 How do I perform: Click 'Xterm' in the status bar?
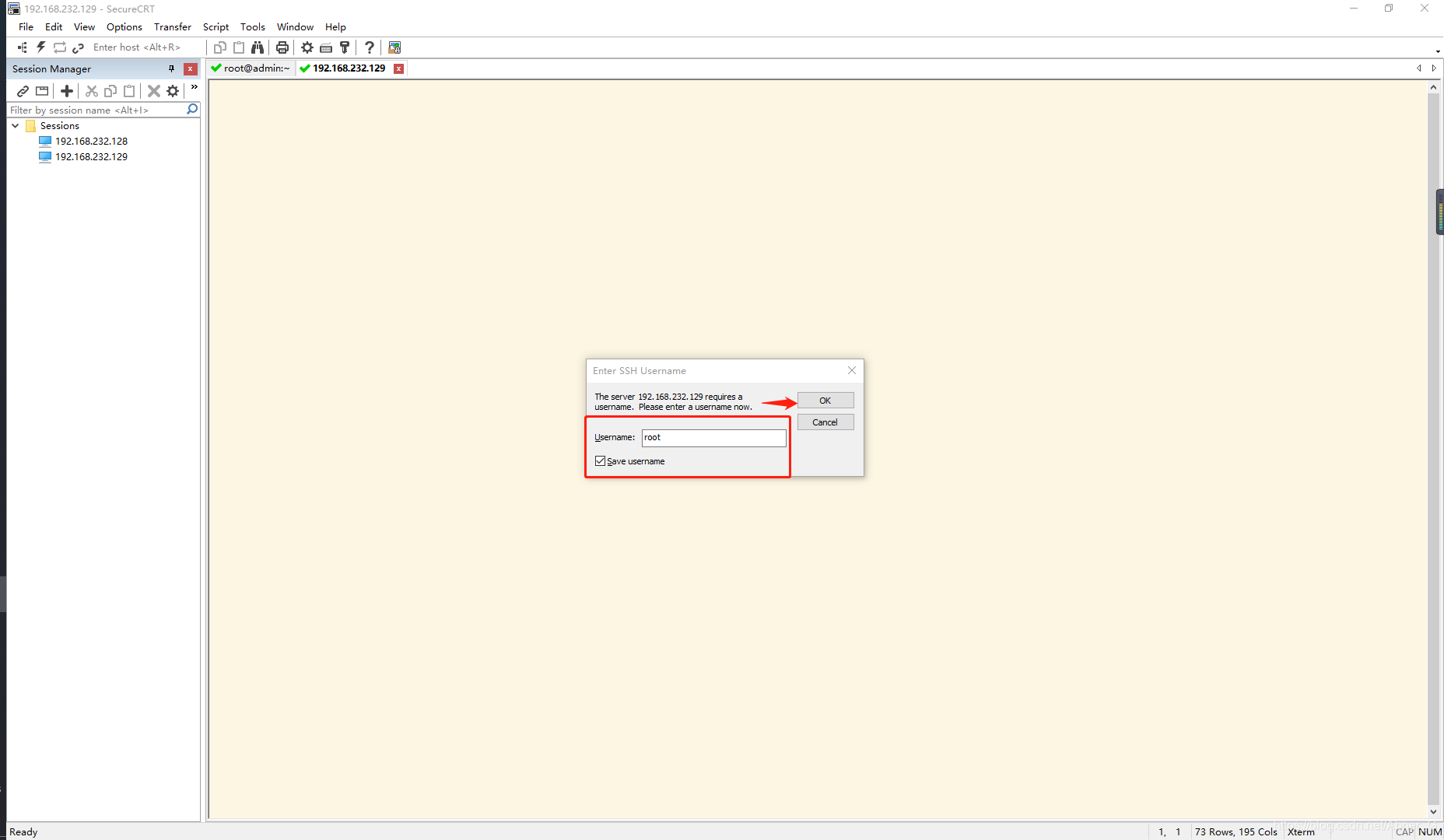[1301, 831]
